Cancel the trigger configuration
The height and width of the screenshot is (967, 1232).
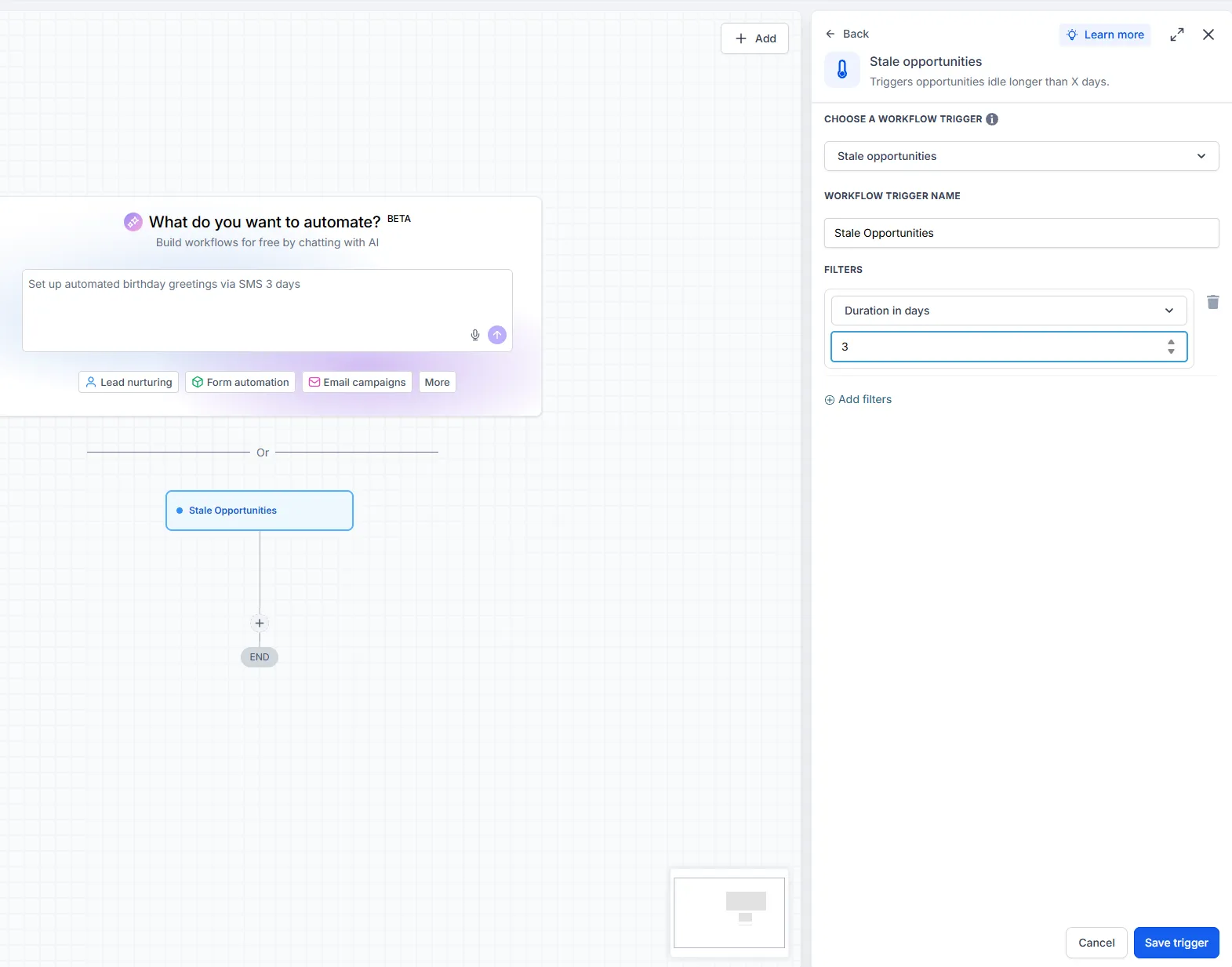tap(1096, 943)
